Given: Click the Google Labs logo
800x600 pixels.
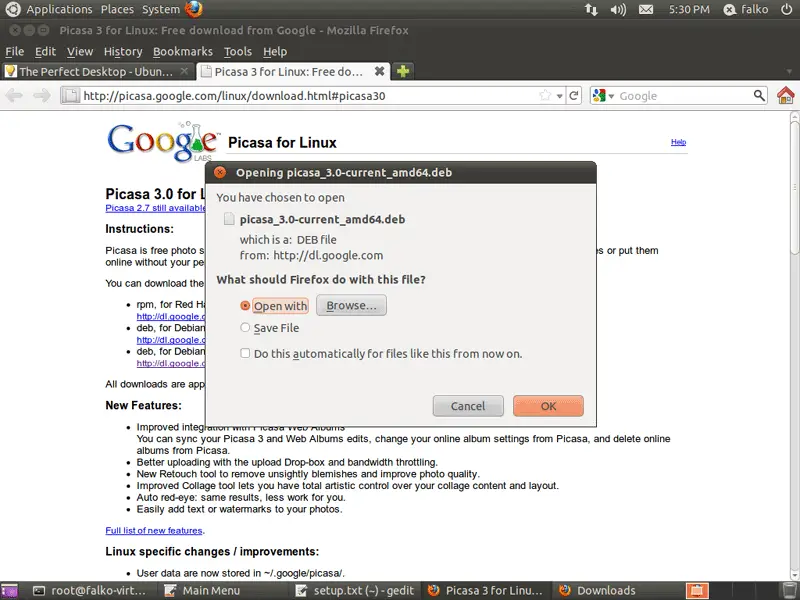Looking at the screenshot, I should [164, 142].
